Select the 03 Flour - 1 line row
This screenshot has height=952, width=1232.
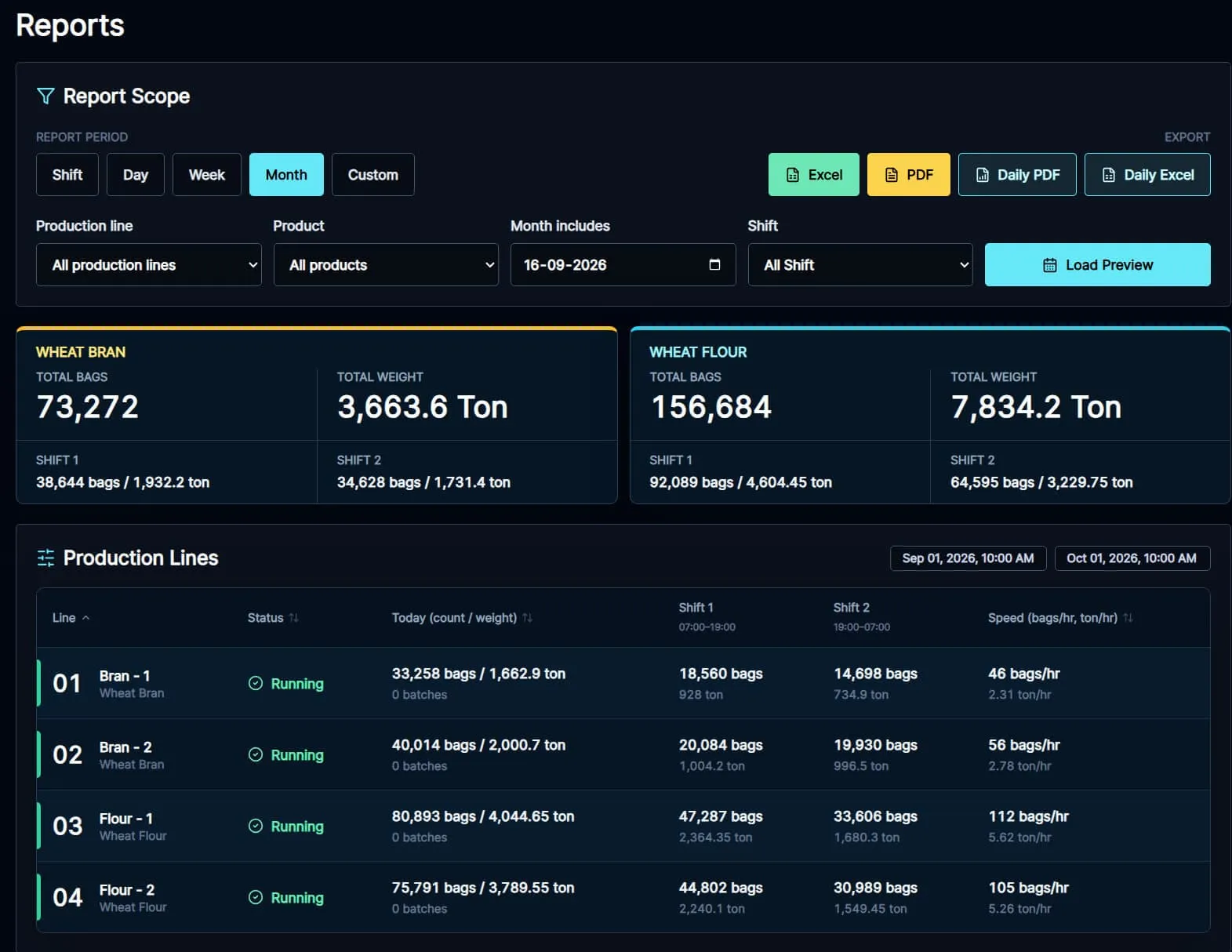coord(623,826)
